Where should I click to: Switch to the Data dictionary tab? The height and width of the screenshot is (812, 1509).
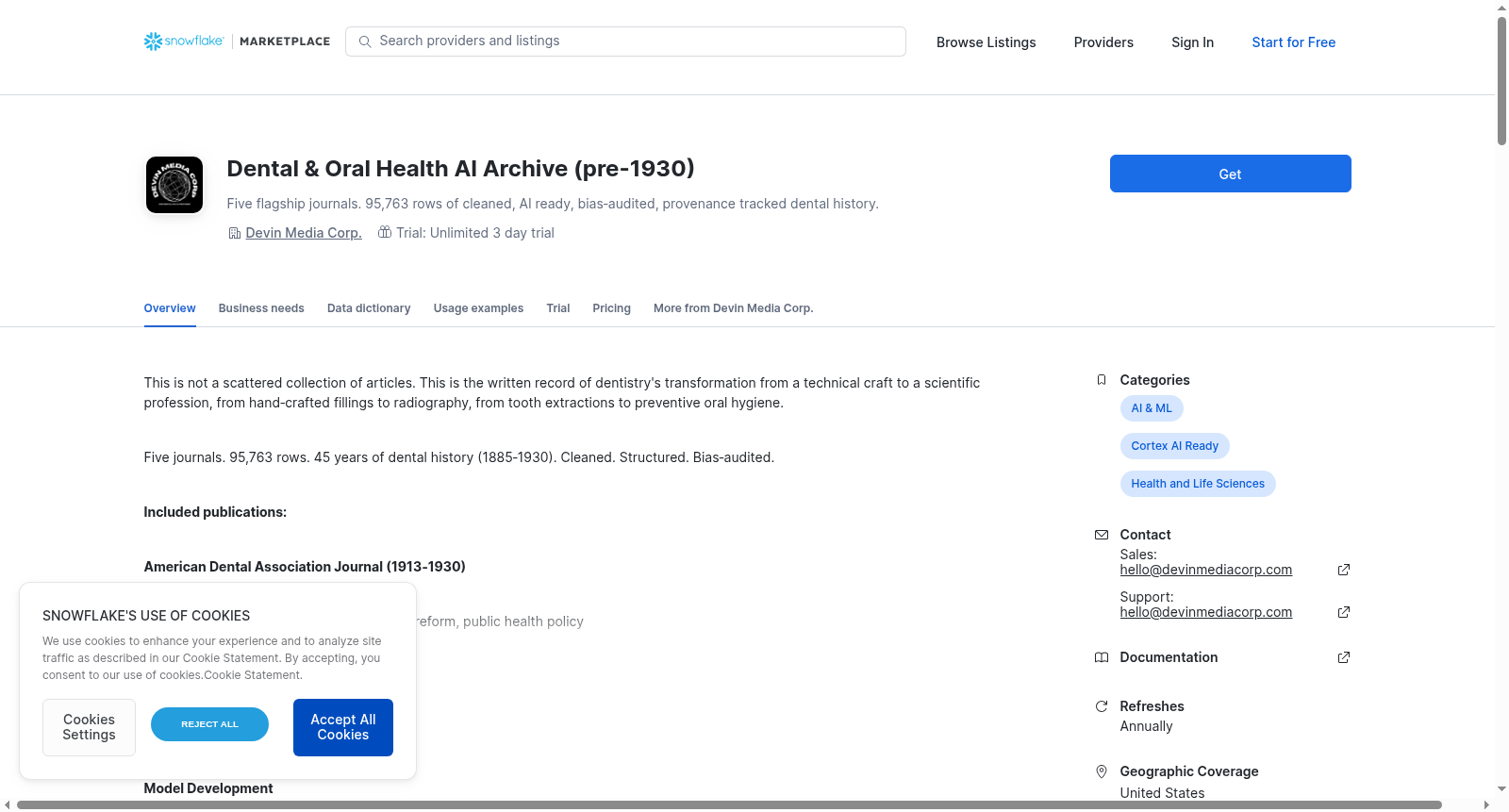369,308
